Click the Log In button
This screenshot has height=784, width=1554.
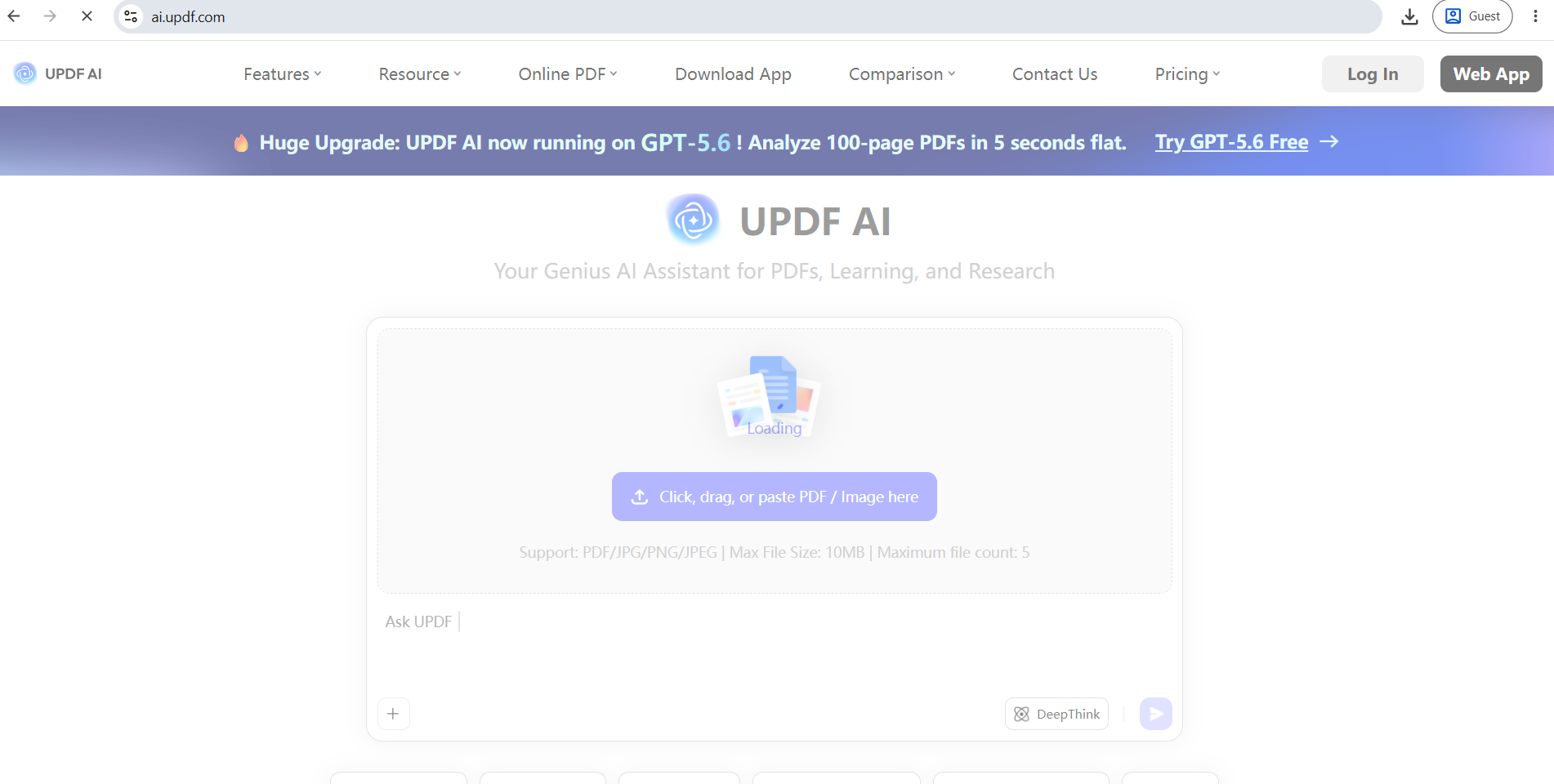tap(1373, 74)
